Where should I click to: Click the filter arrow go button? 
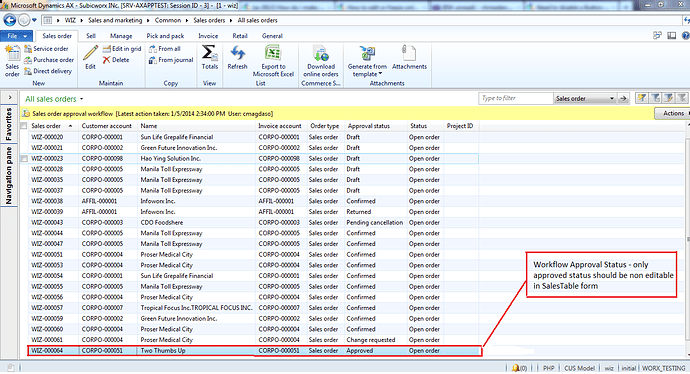623,99
